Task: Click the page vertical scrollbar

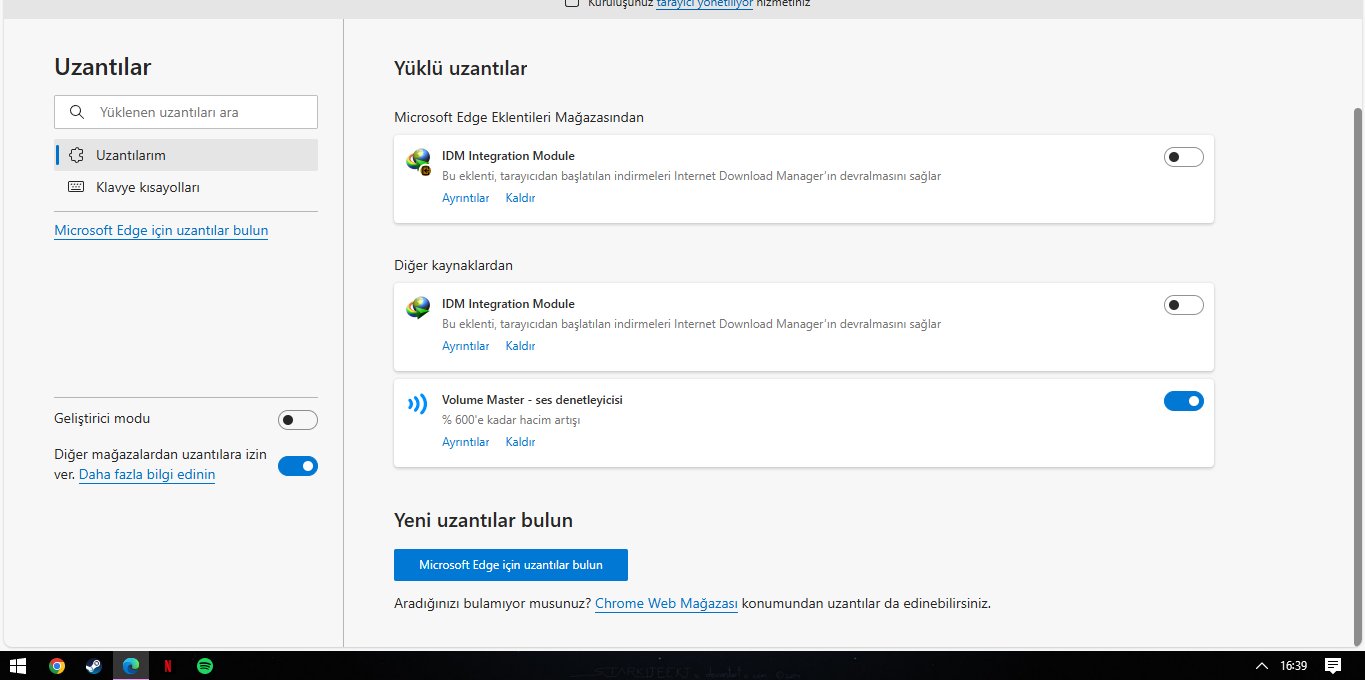Action: 1357,376
